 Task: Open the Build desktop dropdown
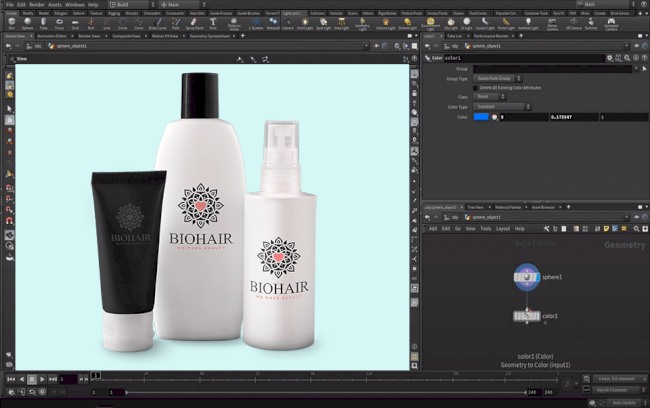[x=132, y=5]
